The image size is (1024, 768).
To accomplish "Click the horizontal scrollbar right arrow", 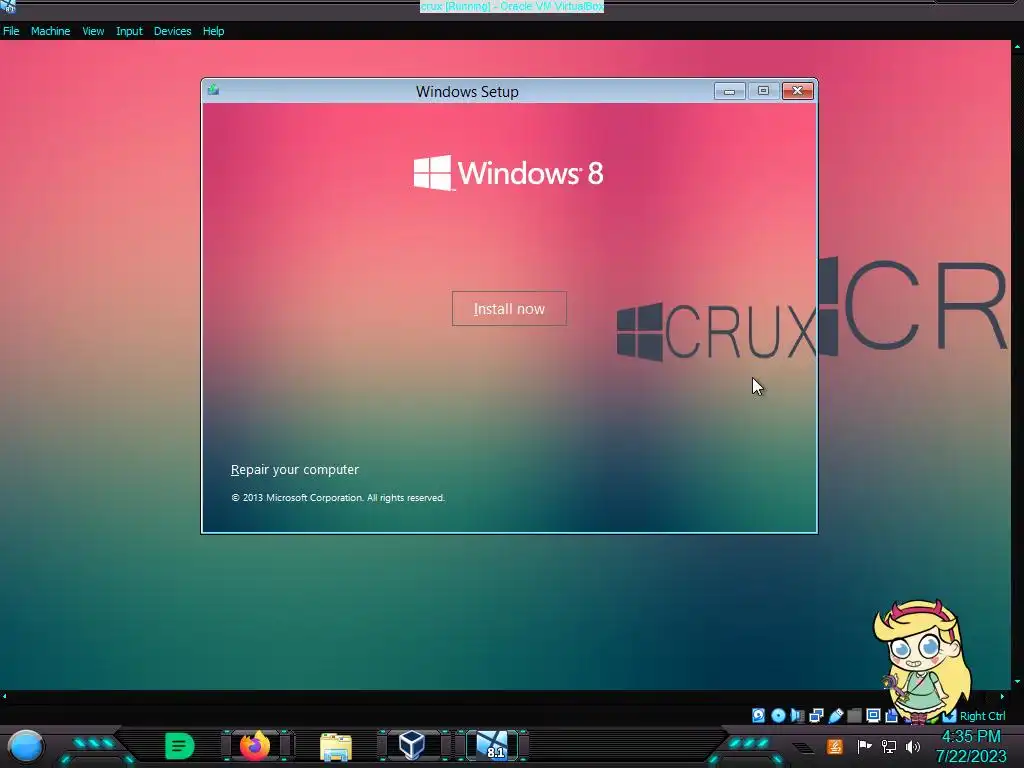I will 1003,697.
